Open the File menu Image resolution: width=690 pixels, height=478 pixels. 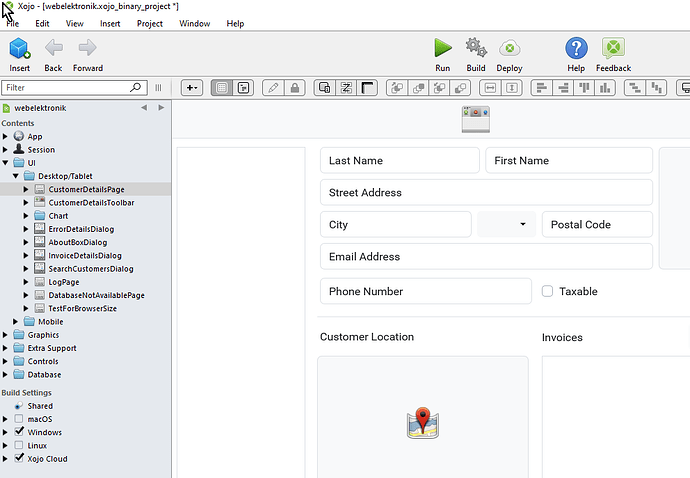point(13,24)
